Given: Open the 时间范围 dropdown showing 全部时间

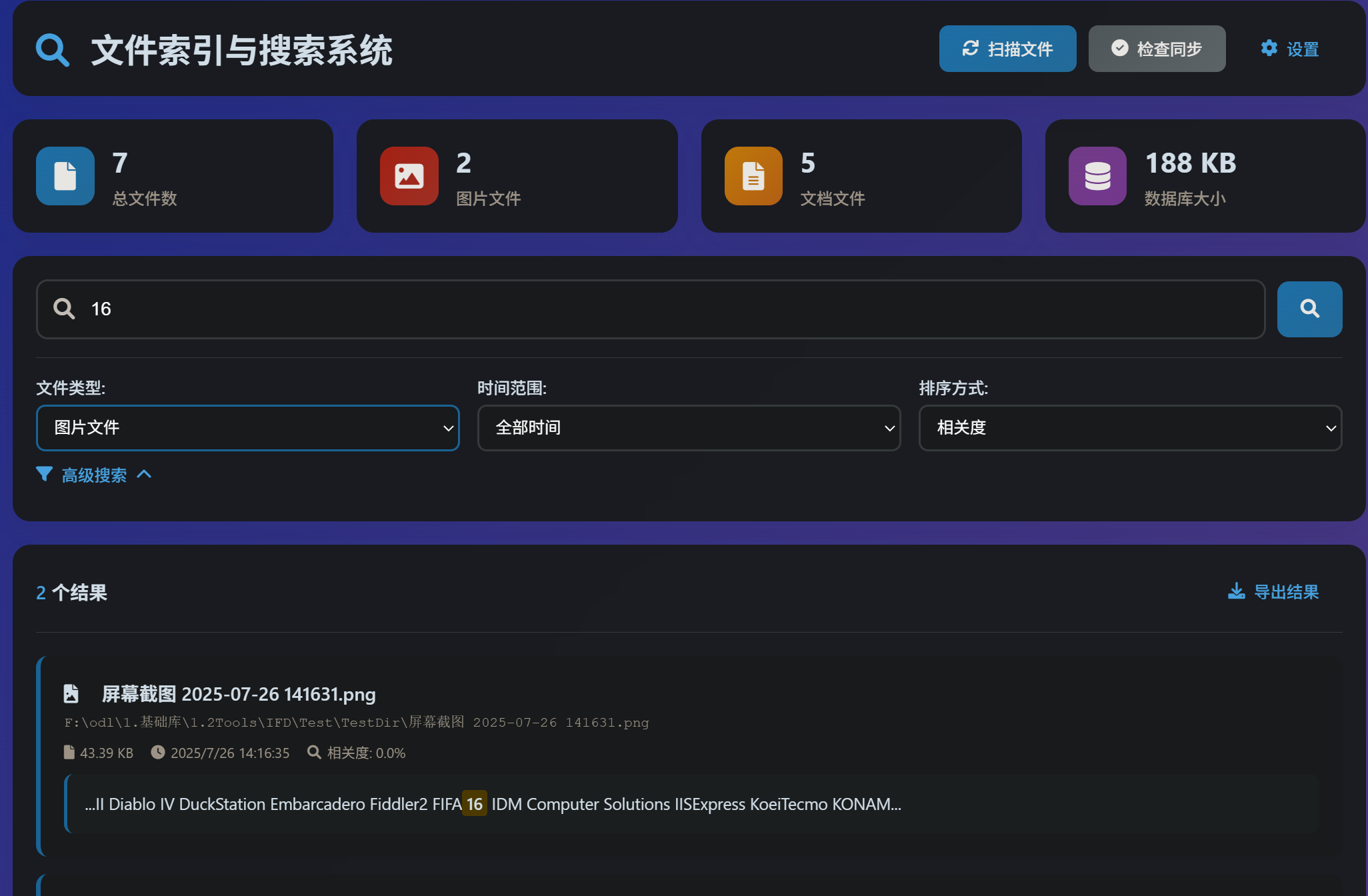Looking at the screenshot, I should [x=689, y=428].
